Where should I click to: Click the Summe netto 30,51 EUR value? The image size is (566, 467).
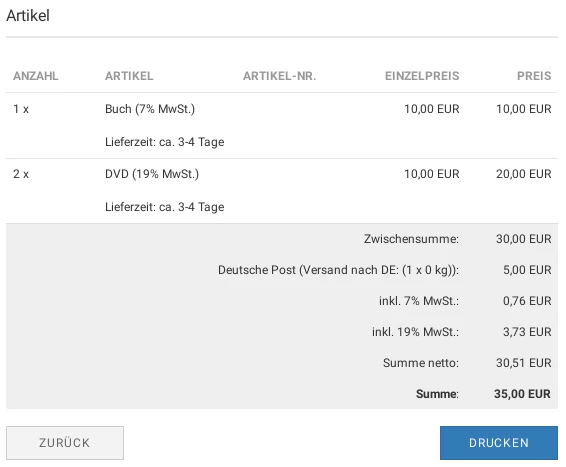point(523,363)
